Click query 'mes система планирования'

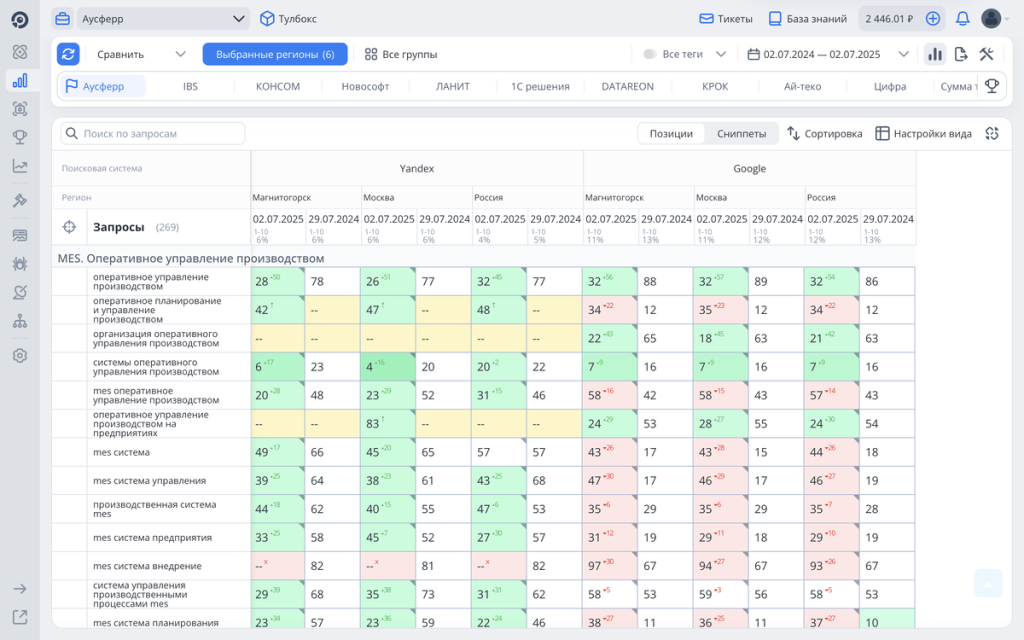[155, 623]
